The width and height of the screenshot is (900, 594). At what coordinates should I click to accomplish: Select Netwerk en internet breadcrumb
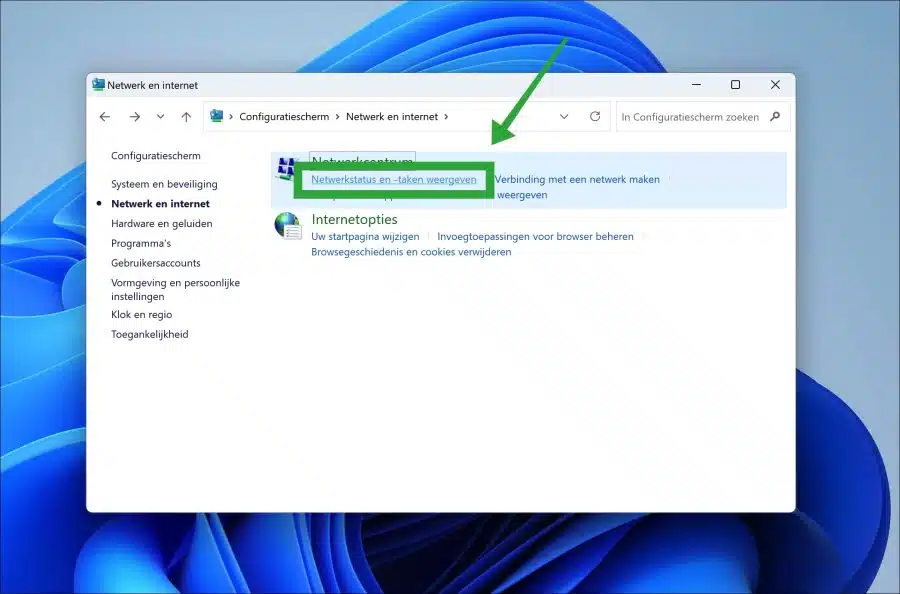pos(392,117)
